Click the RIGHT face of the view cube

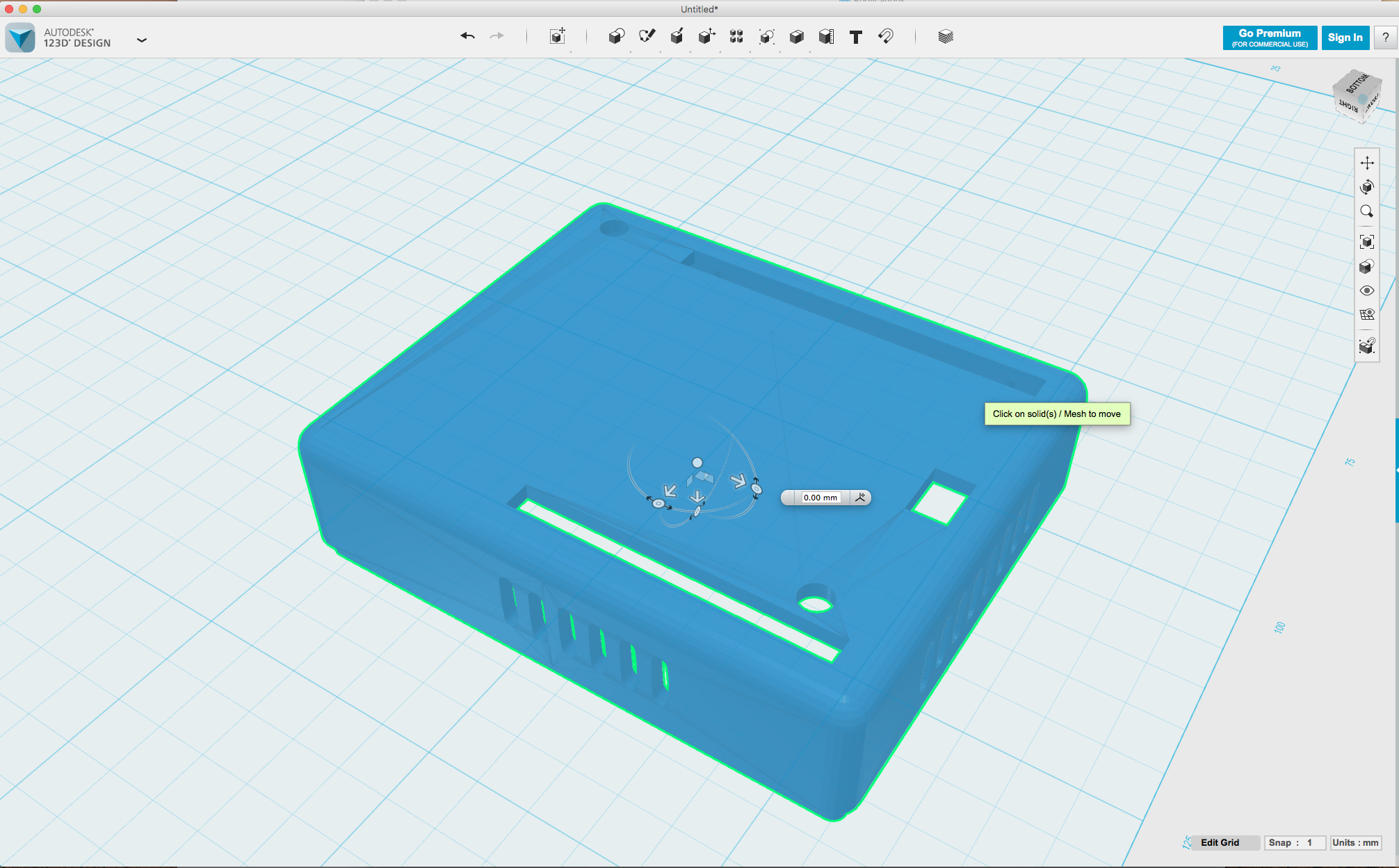pos(1348,106)
